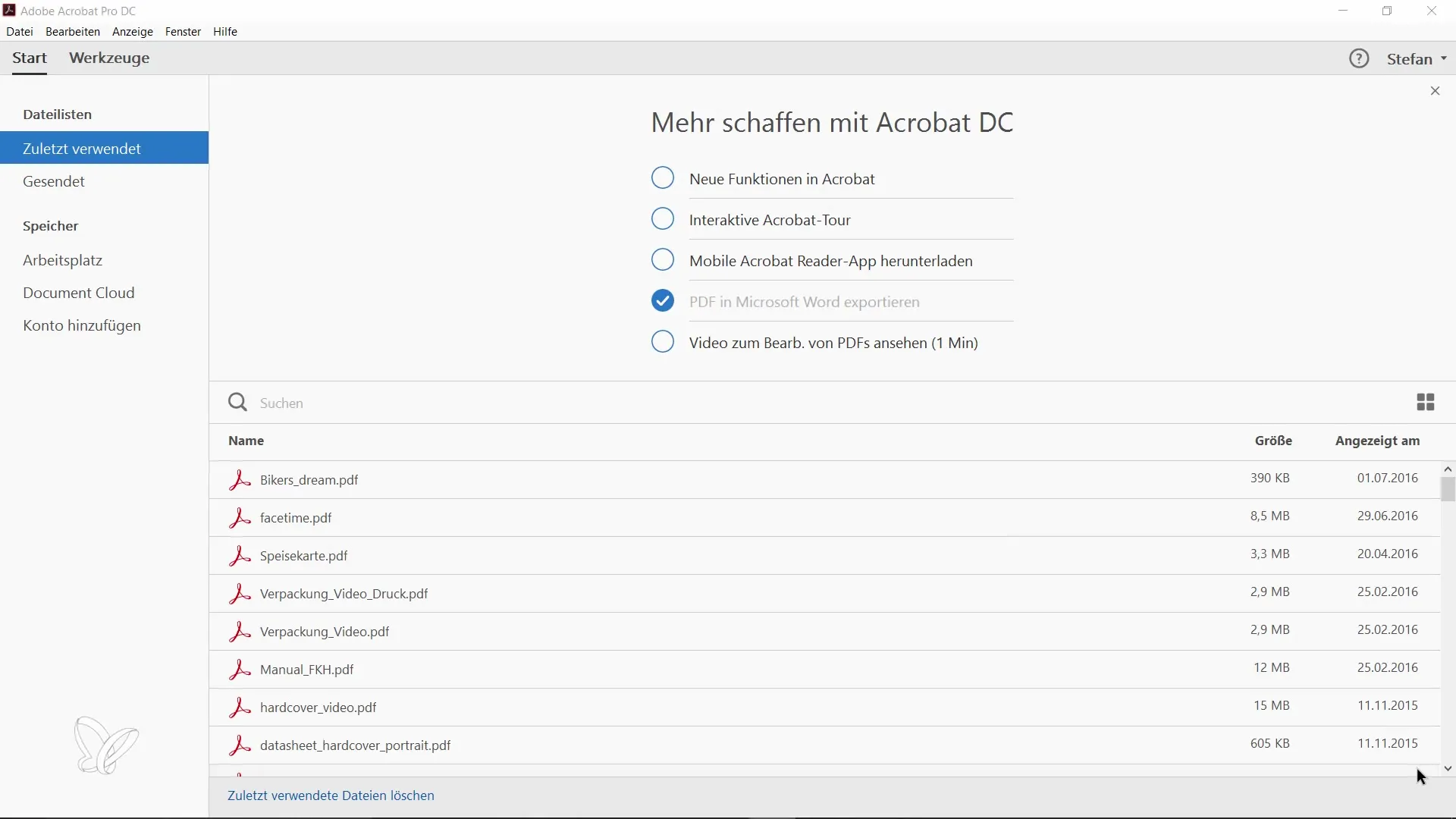The width and height of the screenshot is (1456, 819).
Task: Click PDF icon next to hardcover_video.pdf
Action: [240, 708]
